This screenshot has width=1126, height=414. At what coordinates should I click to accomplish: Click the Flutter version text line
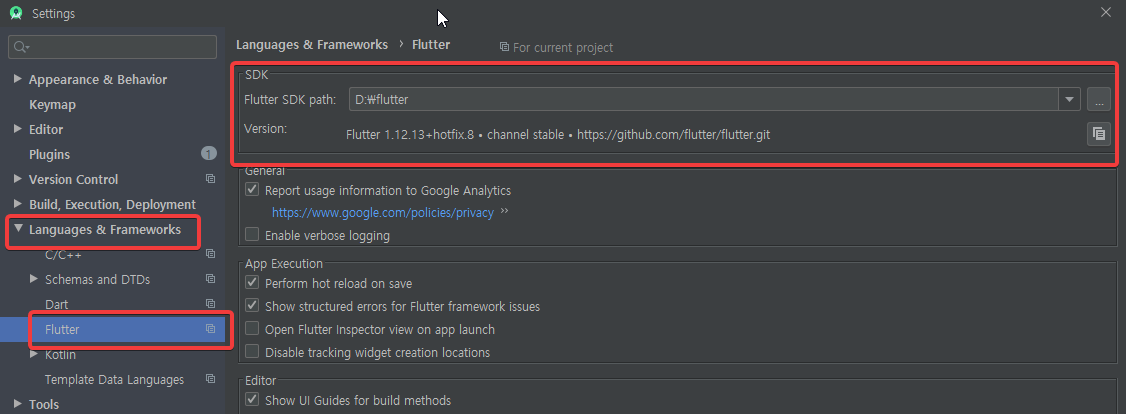pos(558,134)
